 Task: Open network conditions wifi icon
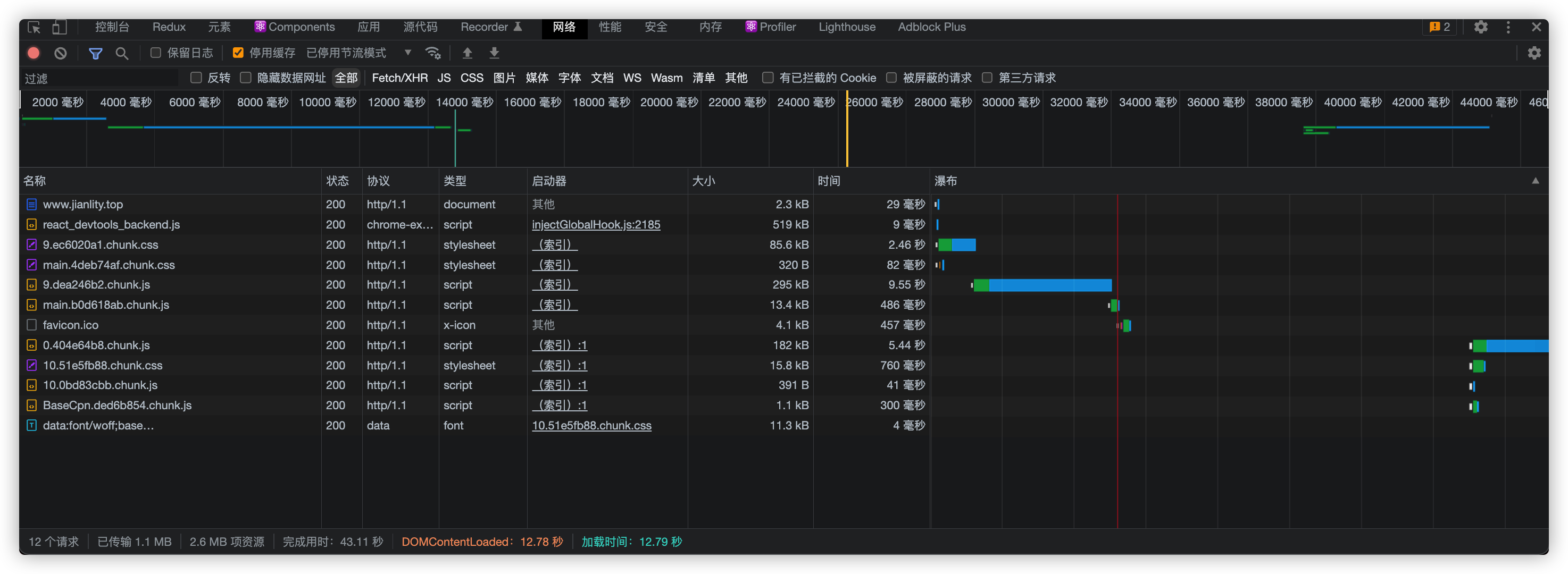click(x=433, y=53)
